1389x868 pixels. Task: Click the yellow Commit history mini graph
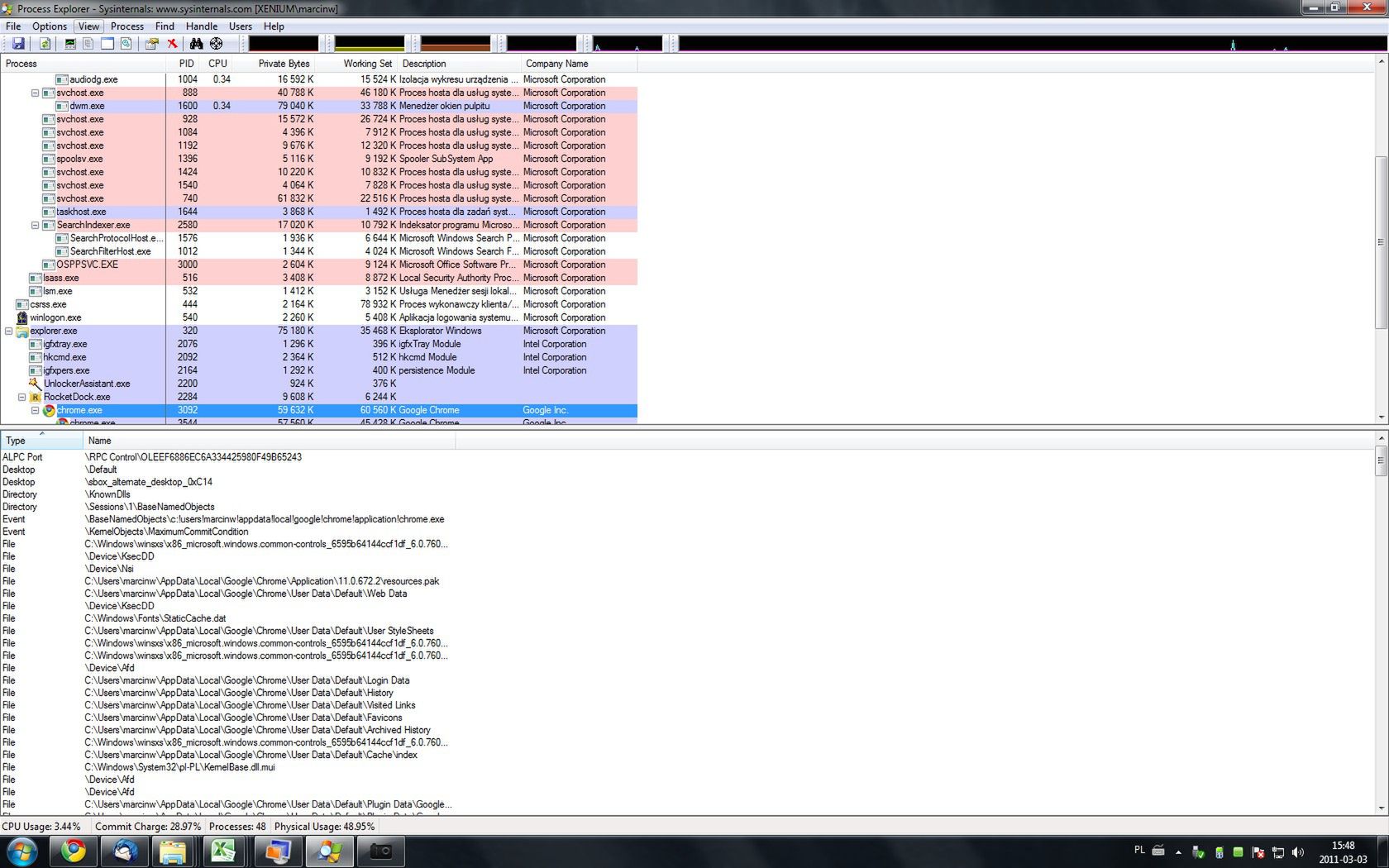(370, 43)
